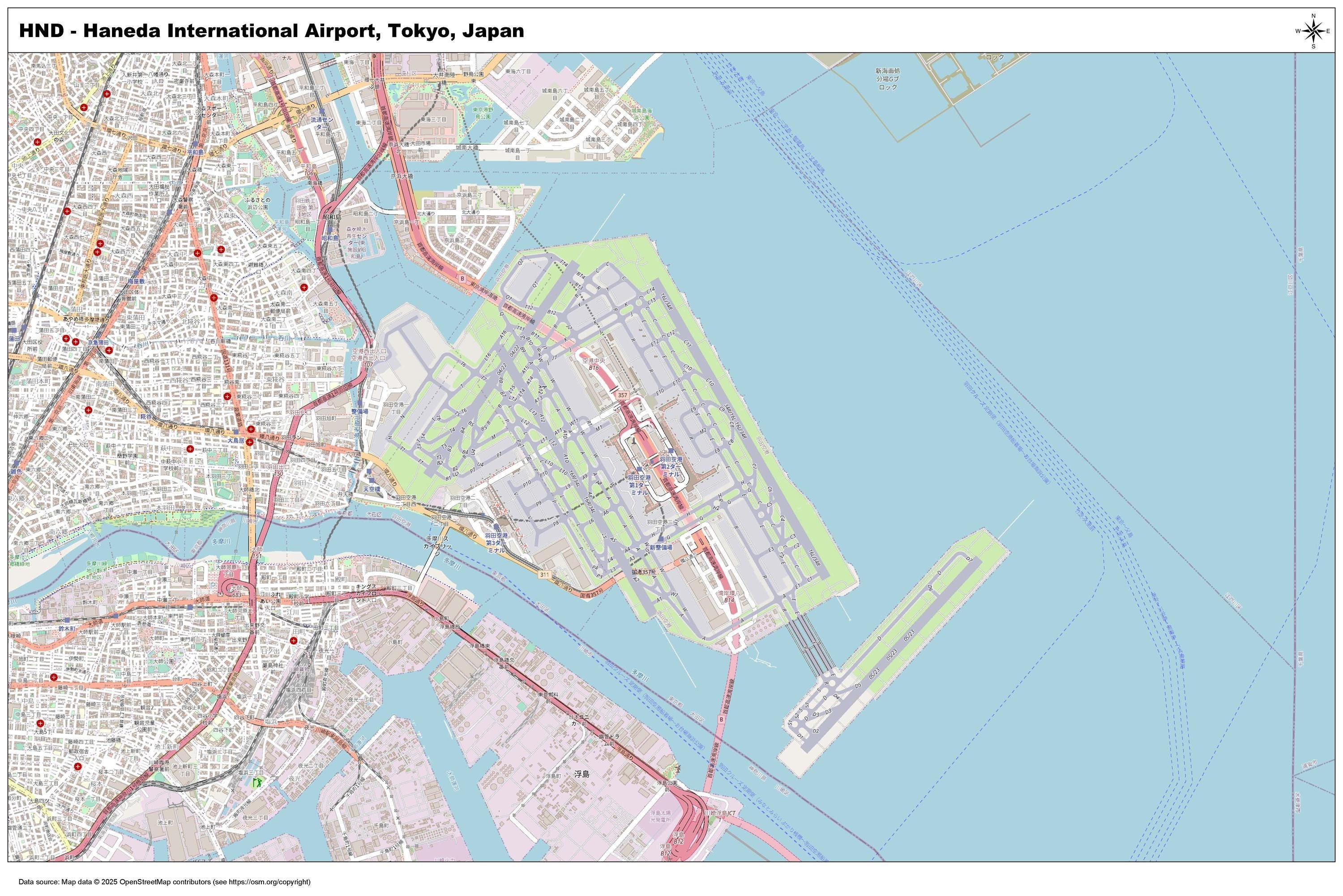Click the route 357 shield inside the airport
Image resolution: width=1343 pixels, height=896 pixels.
click(x=623, y=395)
